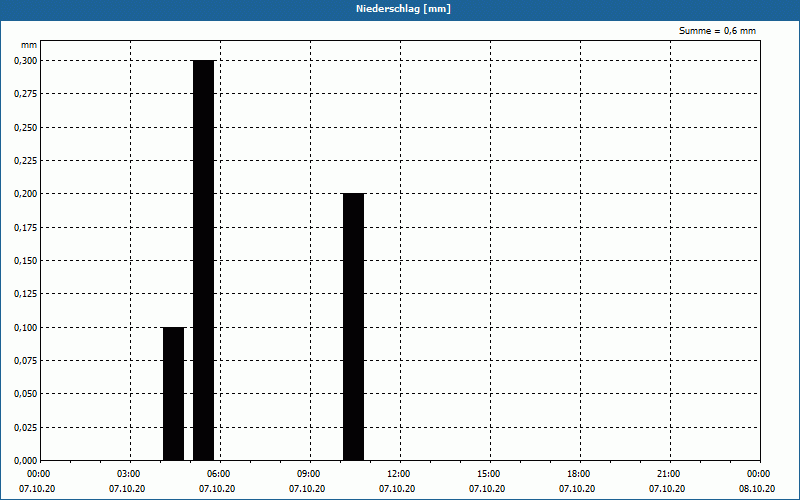Image resolution: width=800 pixels, height=500 pixels.
Task: Click the 0,175 y-axis label
Action: pos(25,228)
